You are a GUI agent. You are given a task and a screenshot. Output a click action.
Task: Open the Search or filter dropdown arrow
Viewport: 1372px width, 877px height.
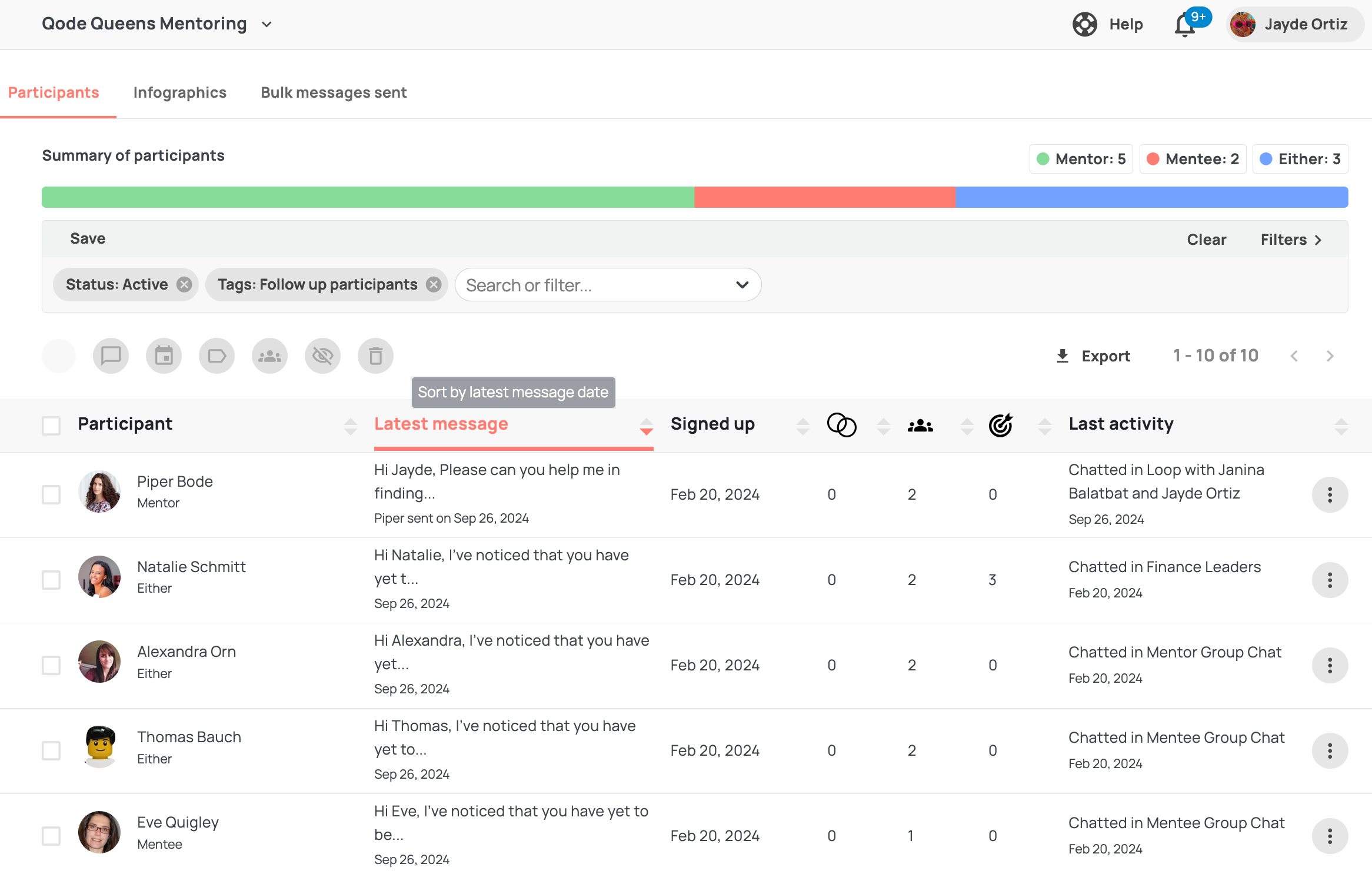[742, 285]
